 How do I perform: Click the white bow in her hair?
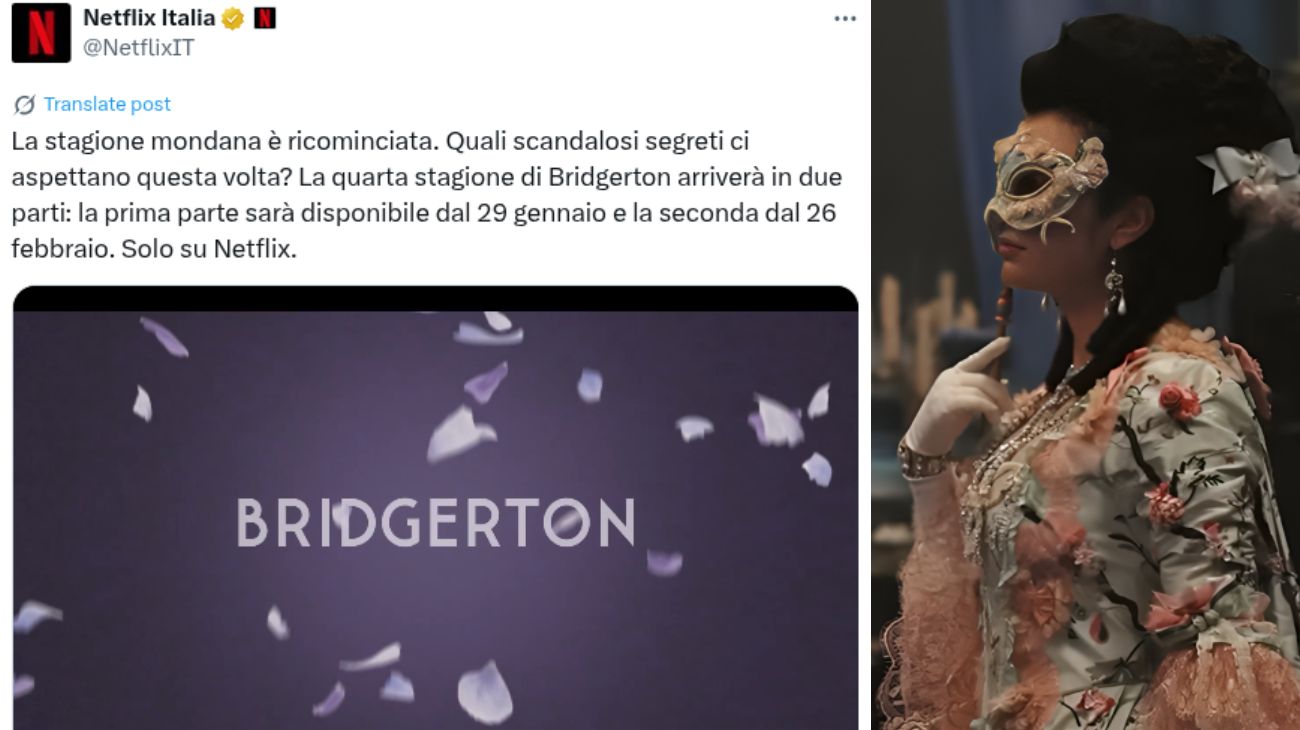(x=1246, y=166)
